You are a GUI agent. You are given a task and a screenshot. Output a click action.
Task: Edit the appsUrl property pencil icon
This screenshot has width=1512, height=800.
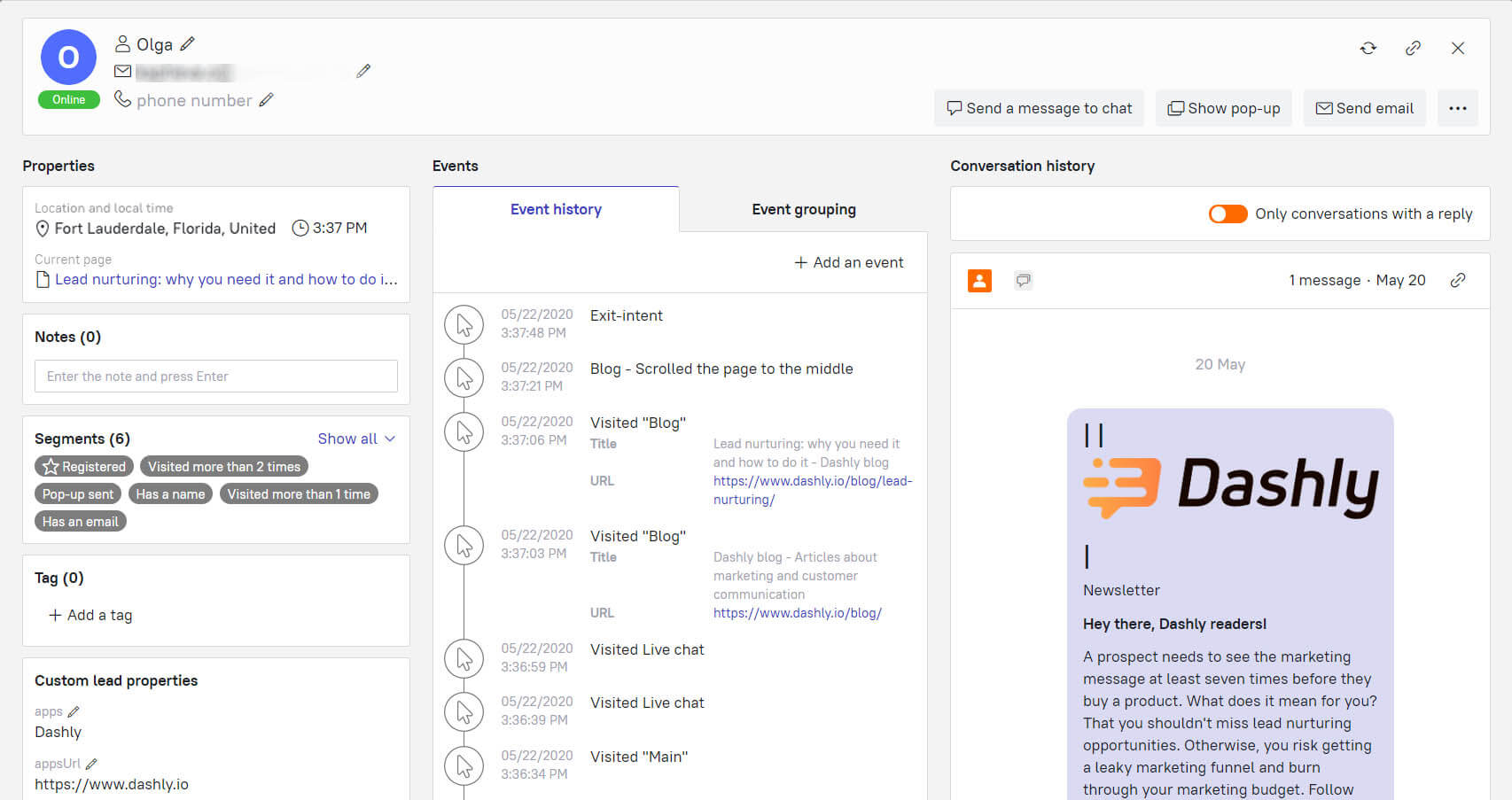tap(91, 764)
